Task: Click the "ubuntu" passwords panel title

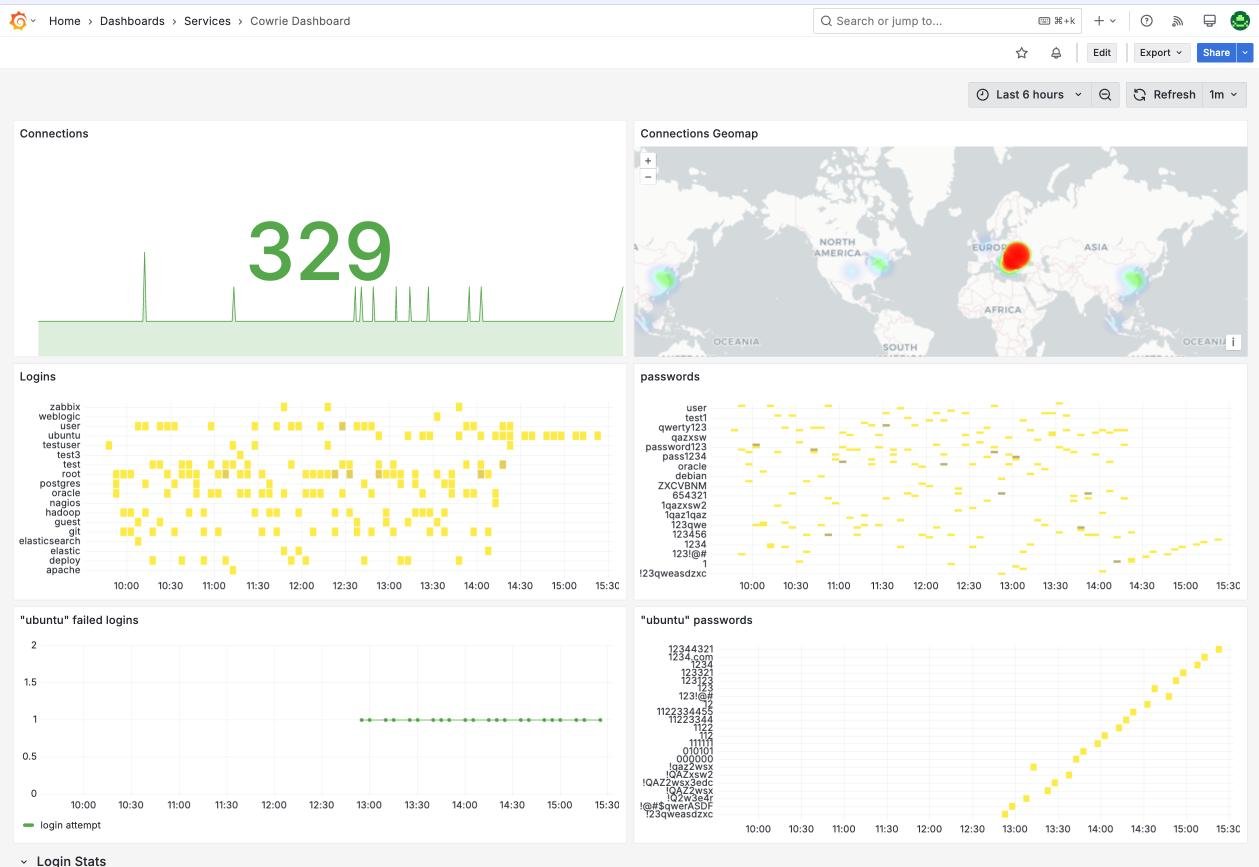Action: [696, 620]
